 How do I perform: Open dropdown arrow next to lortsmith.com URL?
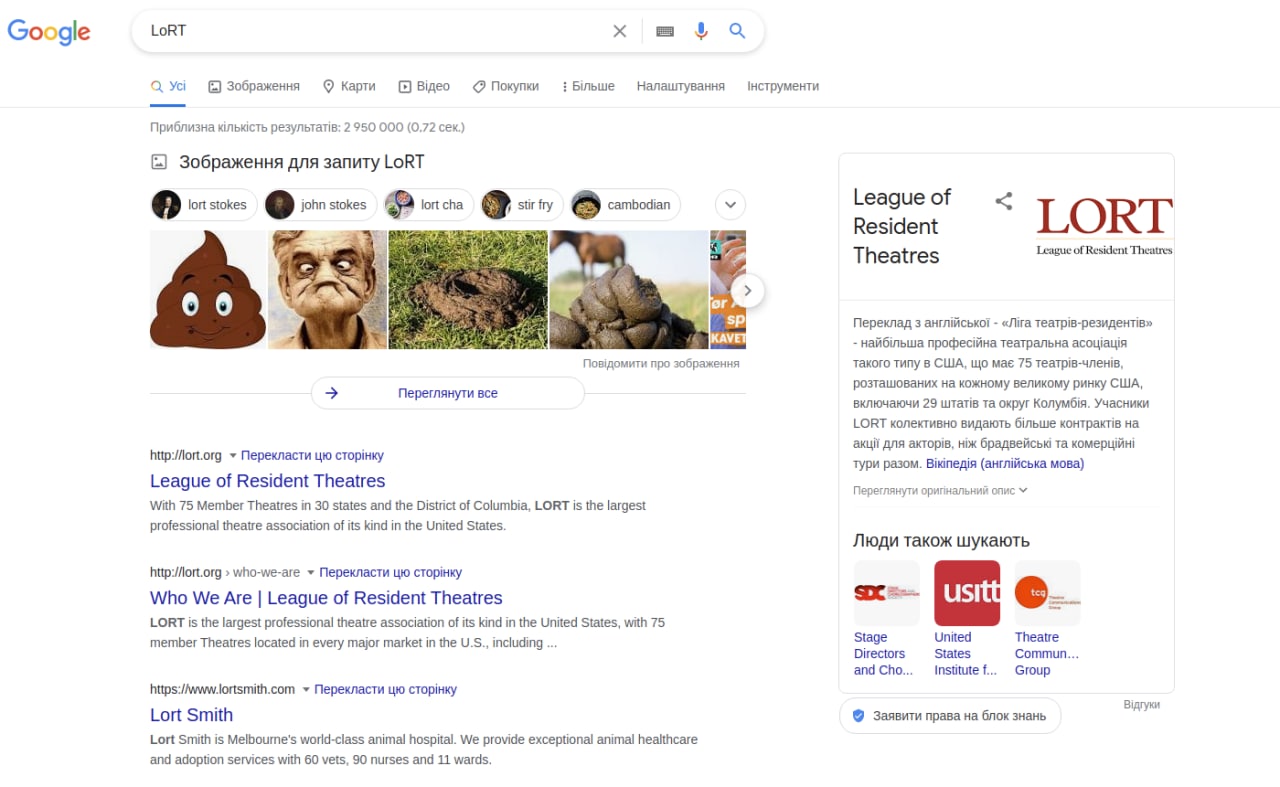[x=306, y=690]
